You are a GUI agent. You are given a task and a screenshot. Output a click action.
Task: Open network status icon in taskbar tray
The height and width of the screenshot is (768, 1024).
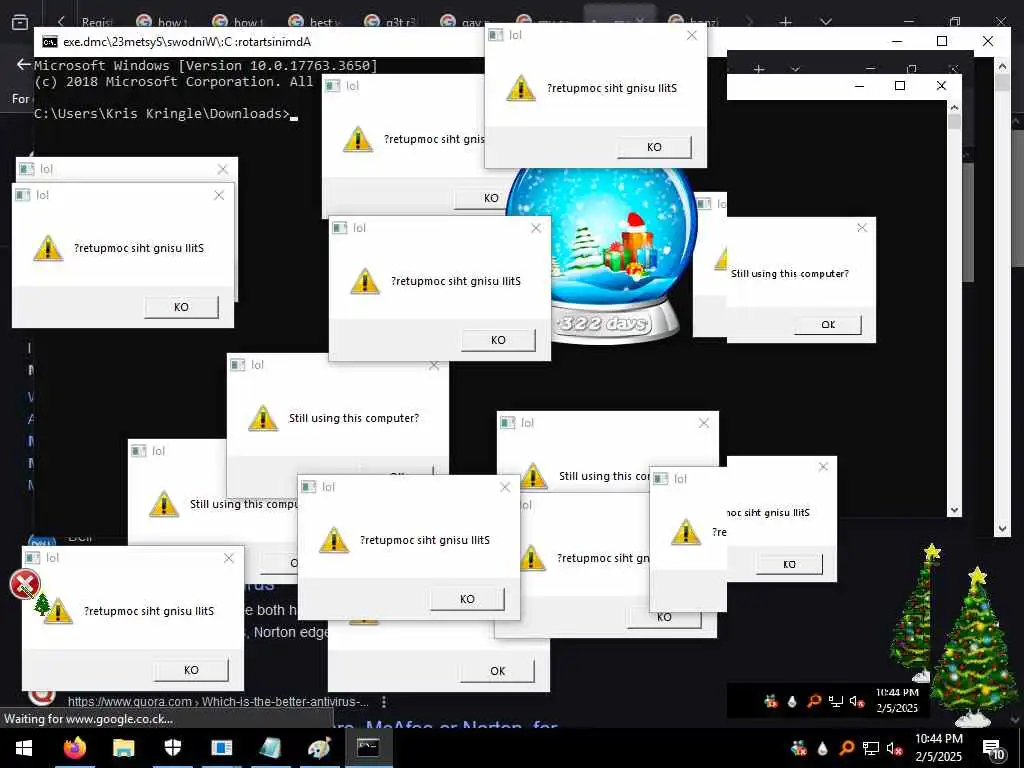click(871, 748)
